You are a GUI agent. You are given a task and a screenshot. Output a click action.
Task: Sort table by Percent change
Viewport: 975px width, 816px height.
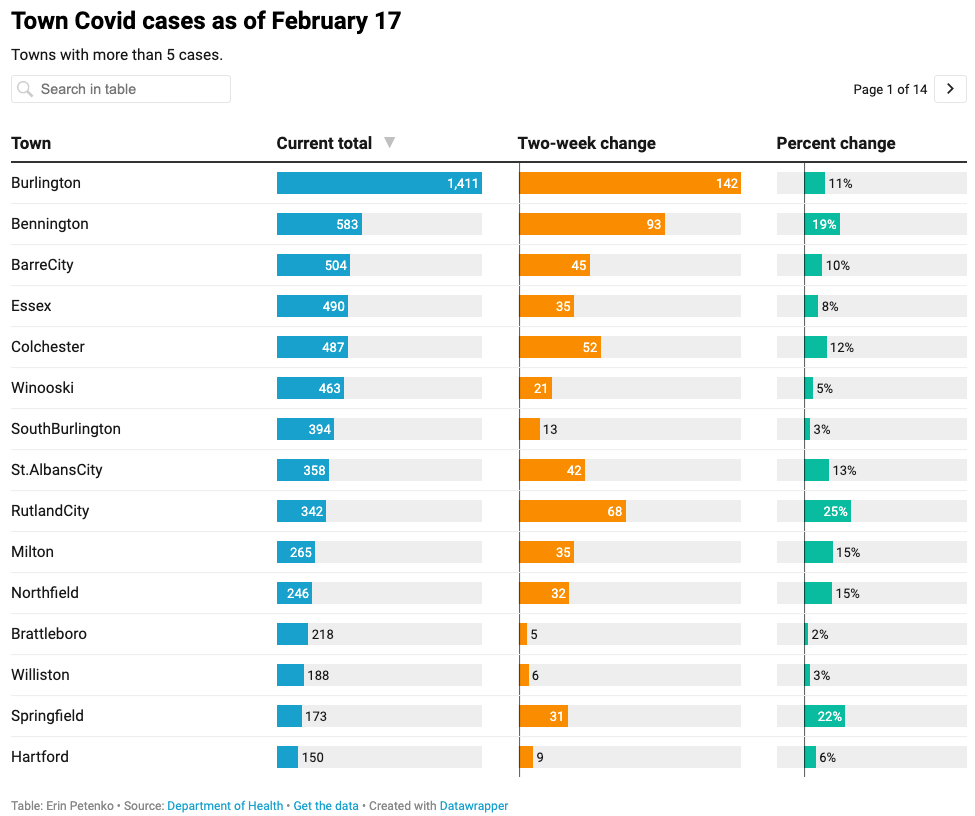[x=835, y=143]
